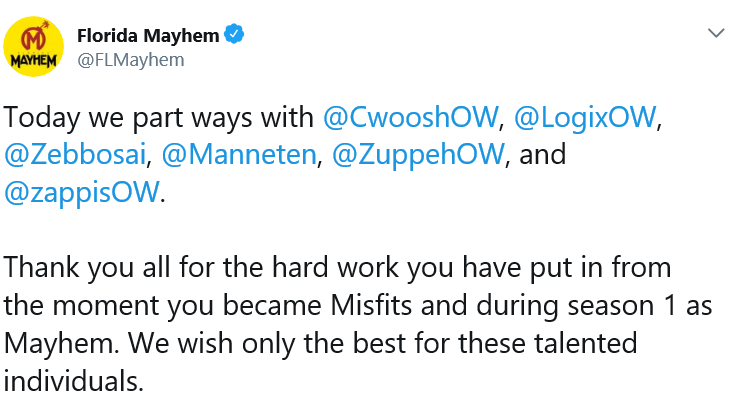Click the Florida Mayhem profile avatar
The height and width of the screenshot is (408, 730).
pyautogui.click(x=37, y=46)
